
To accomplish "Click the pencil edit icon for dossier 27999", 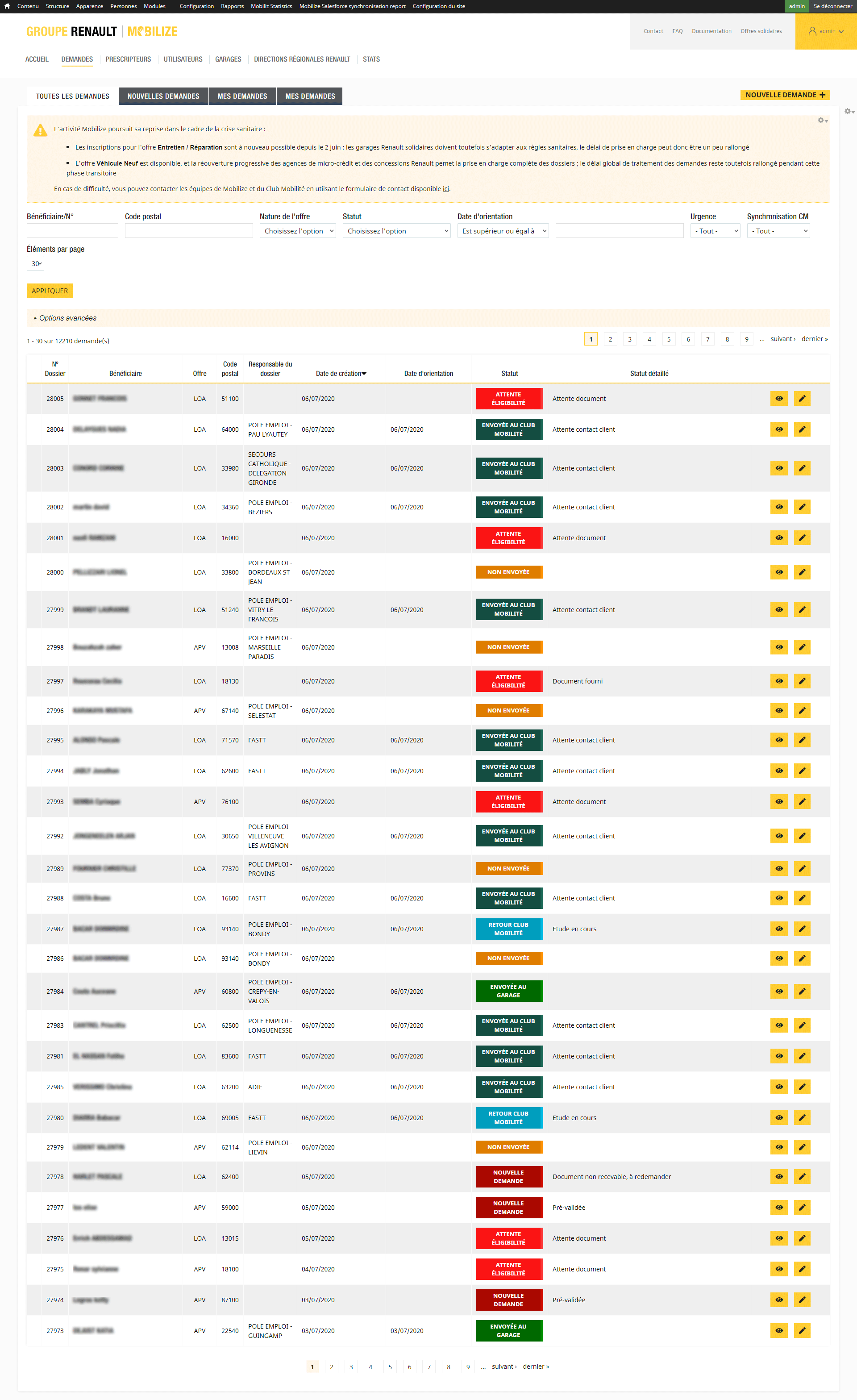I will (x=802, y=610).
